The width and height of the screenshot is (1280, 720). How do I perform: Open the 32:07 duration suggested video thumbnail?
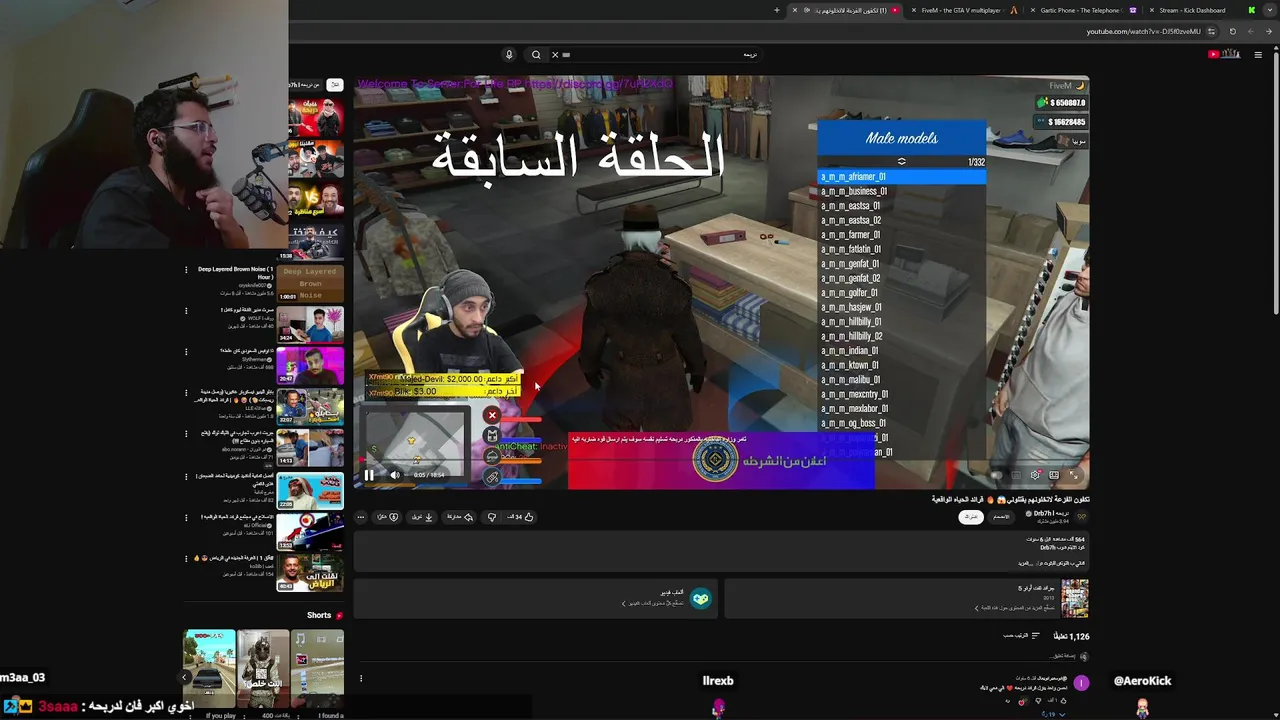pyautogui.click(x=310, y=407)
